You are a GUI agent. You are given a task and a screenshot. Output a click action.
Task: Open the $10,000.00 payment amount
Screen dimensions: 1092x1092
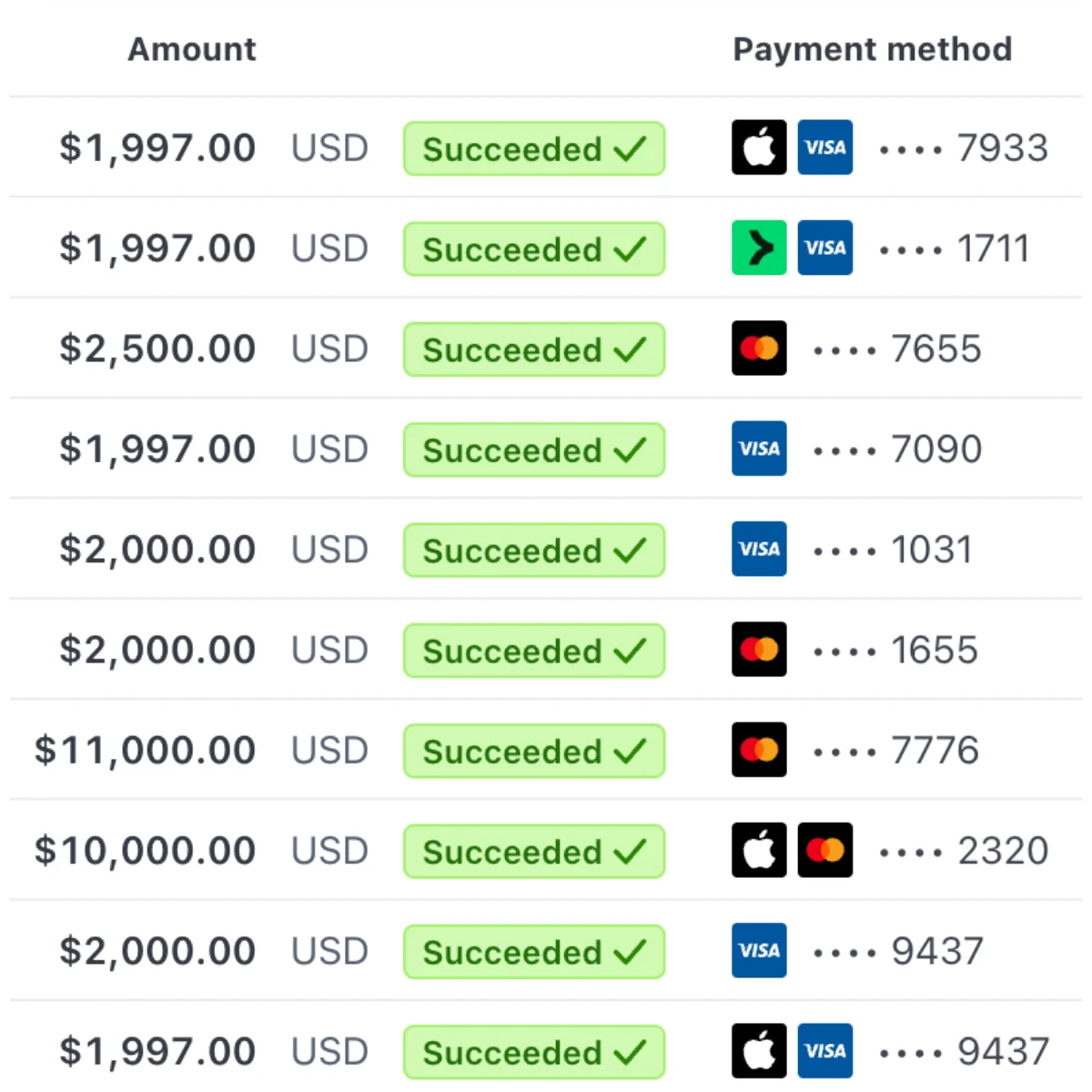pyautogui.click(x=145, y=851)
